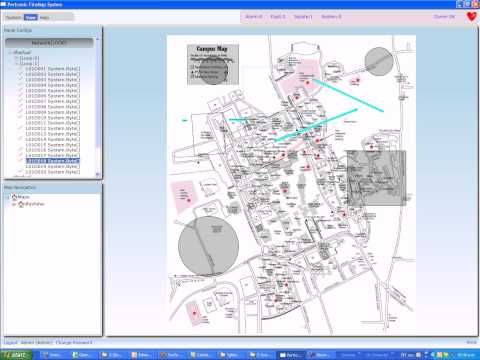Click the highlighted L01D018 row
This screenshot has height=360, width=480.
53,161
